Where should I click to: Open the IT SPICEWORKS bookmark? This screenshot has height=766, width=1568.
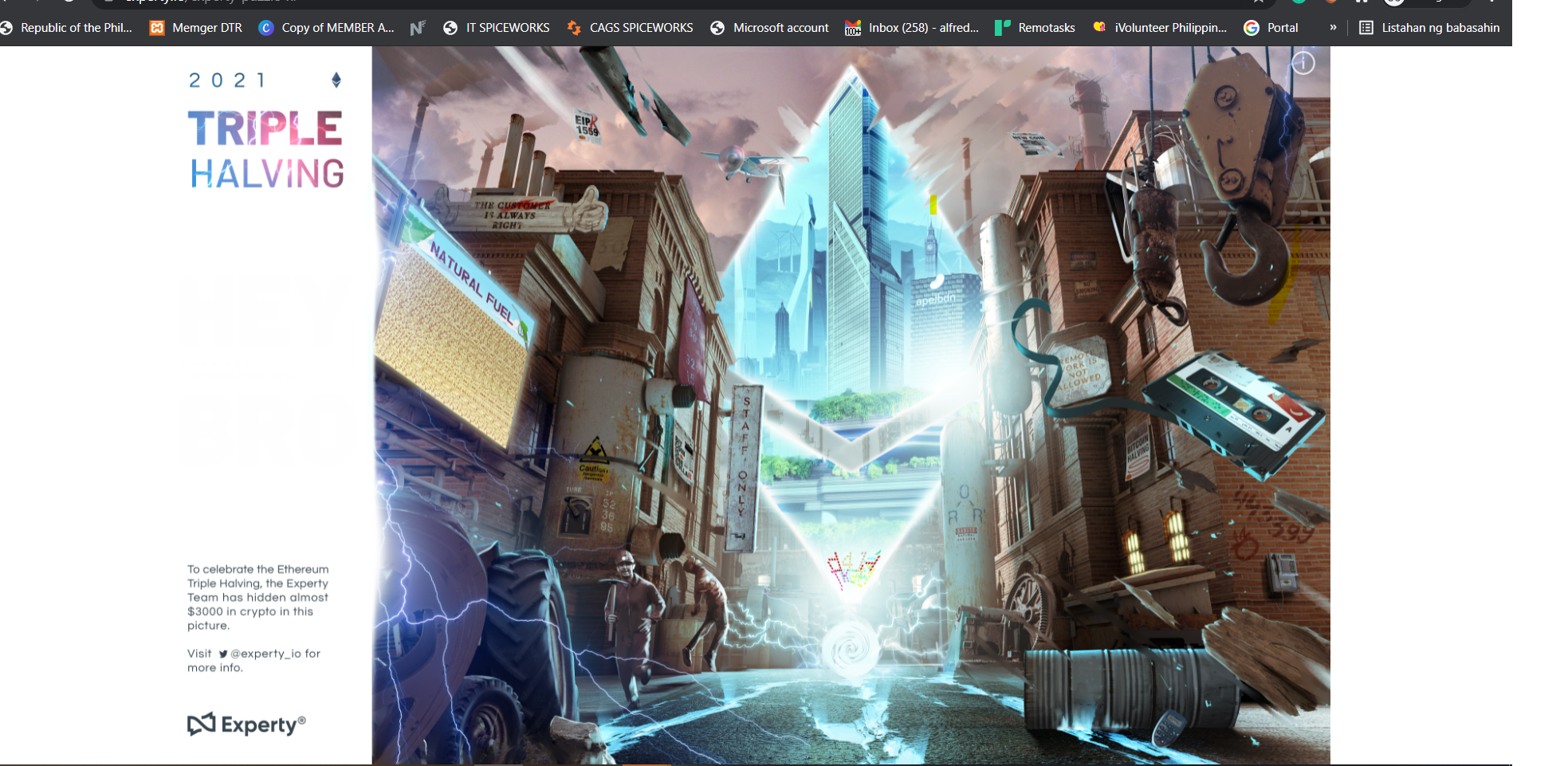pyautogui.click(x=497, y=28)
